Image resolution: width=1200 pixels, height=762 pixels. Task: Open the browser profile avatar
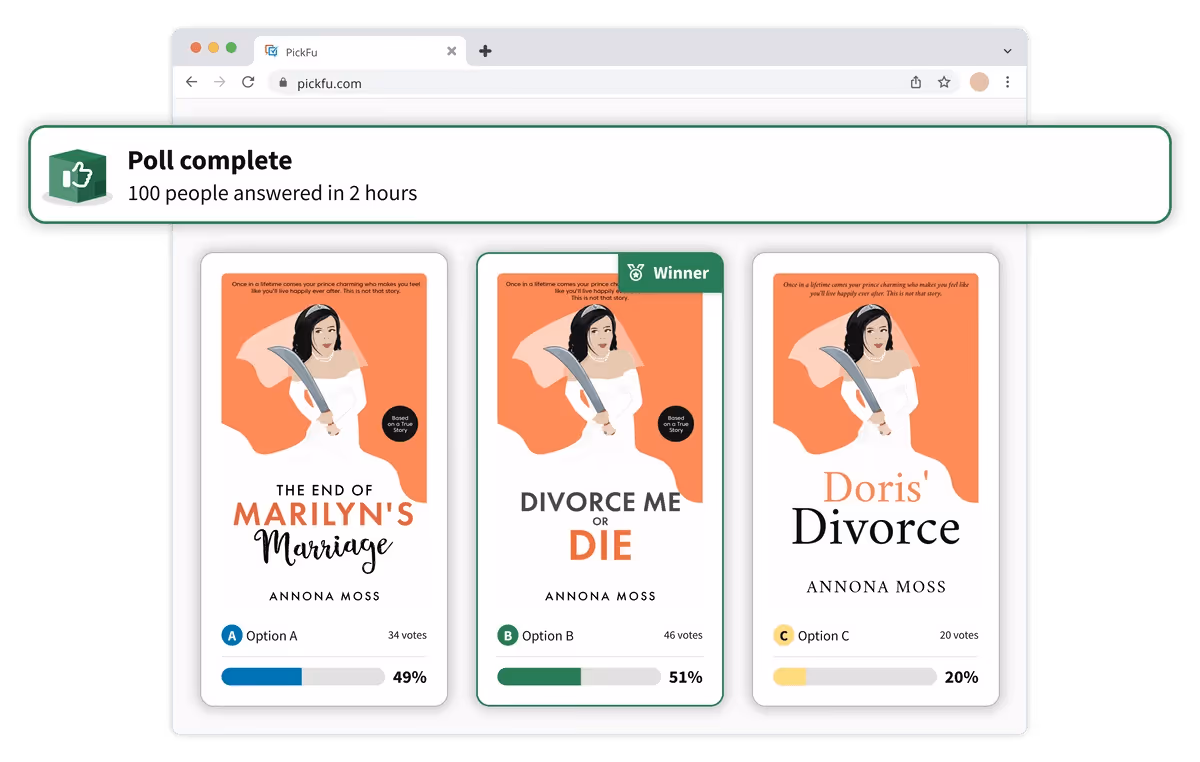click(979, 82)
